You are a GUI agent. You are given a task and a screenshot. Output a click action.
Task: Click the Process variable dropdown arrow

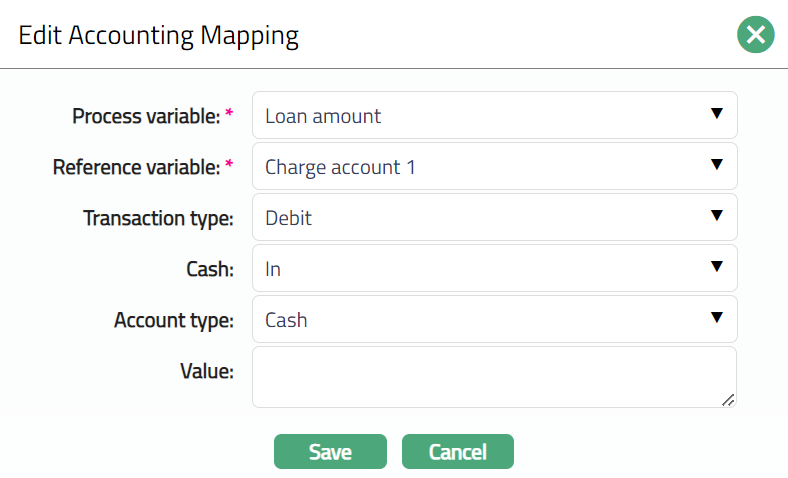pyautogui.click(x=716, y=115)
